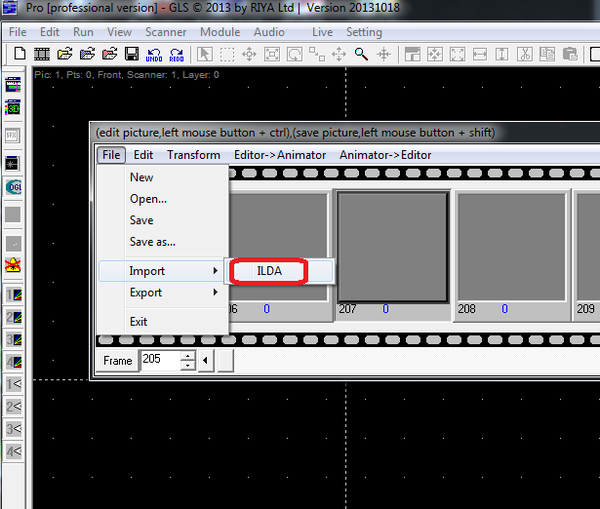Click the 3< sidebar icon
Viewport: 600px width, 509px height.
tap(14, 429)
